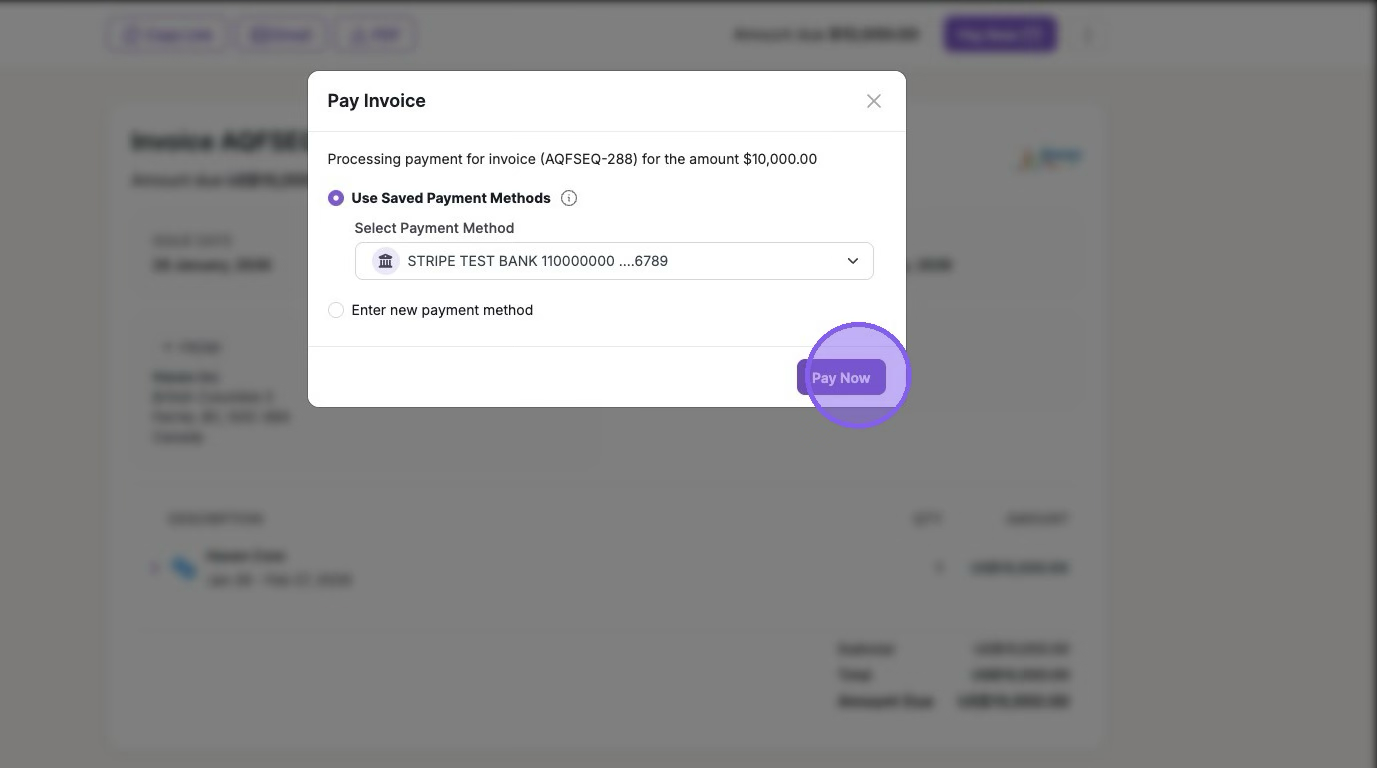
Task: Expand the invoice line item row chevron
Action: click(x=155, y=568)
